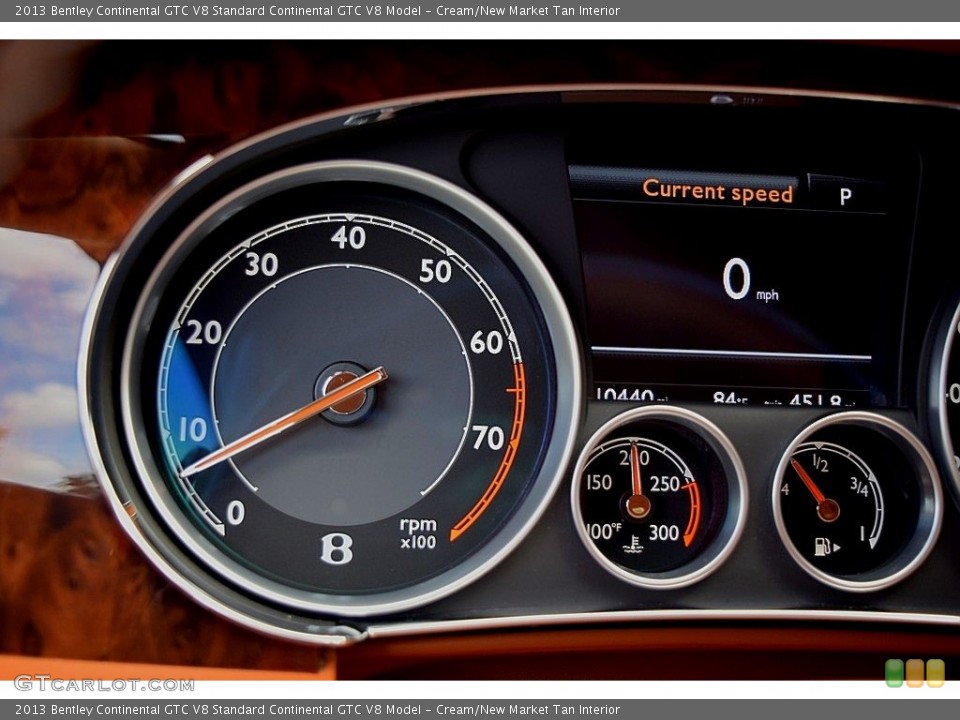This screenshot has width=960, height=720.
Task: Click the 'Current speed' display heading
Action: tap(718, 191)
